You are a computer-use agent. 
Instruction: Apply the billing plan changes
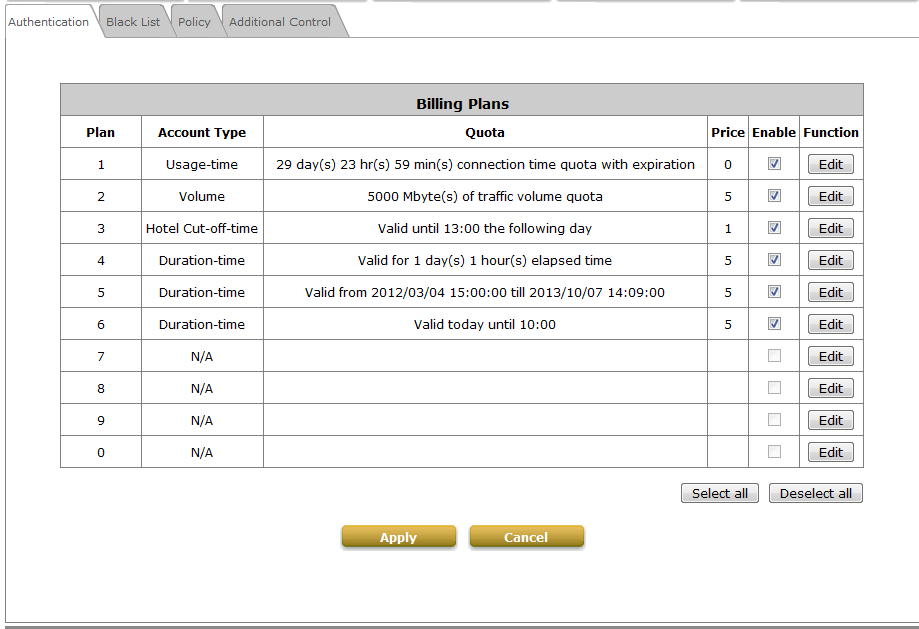coord(398,538)
